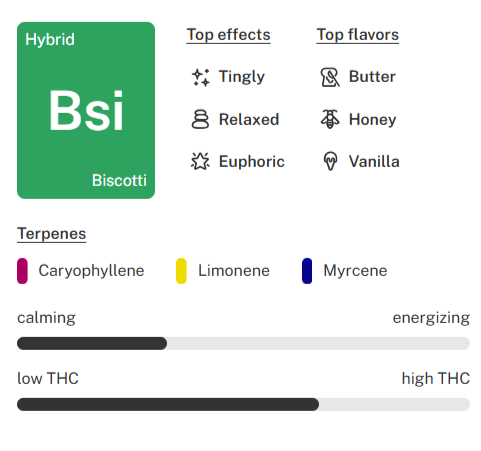Viewport: 481px width, 451px height.
Task: Select the magenta Caryophyllene color pill
Action: 22,271
